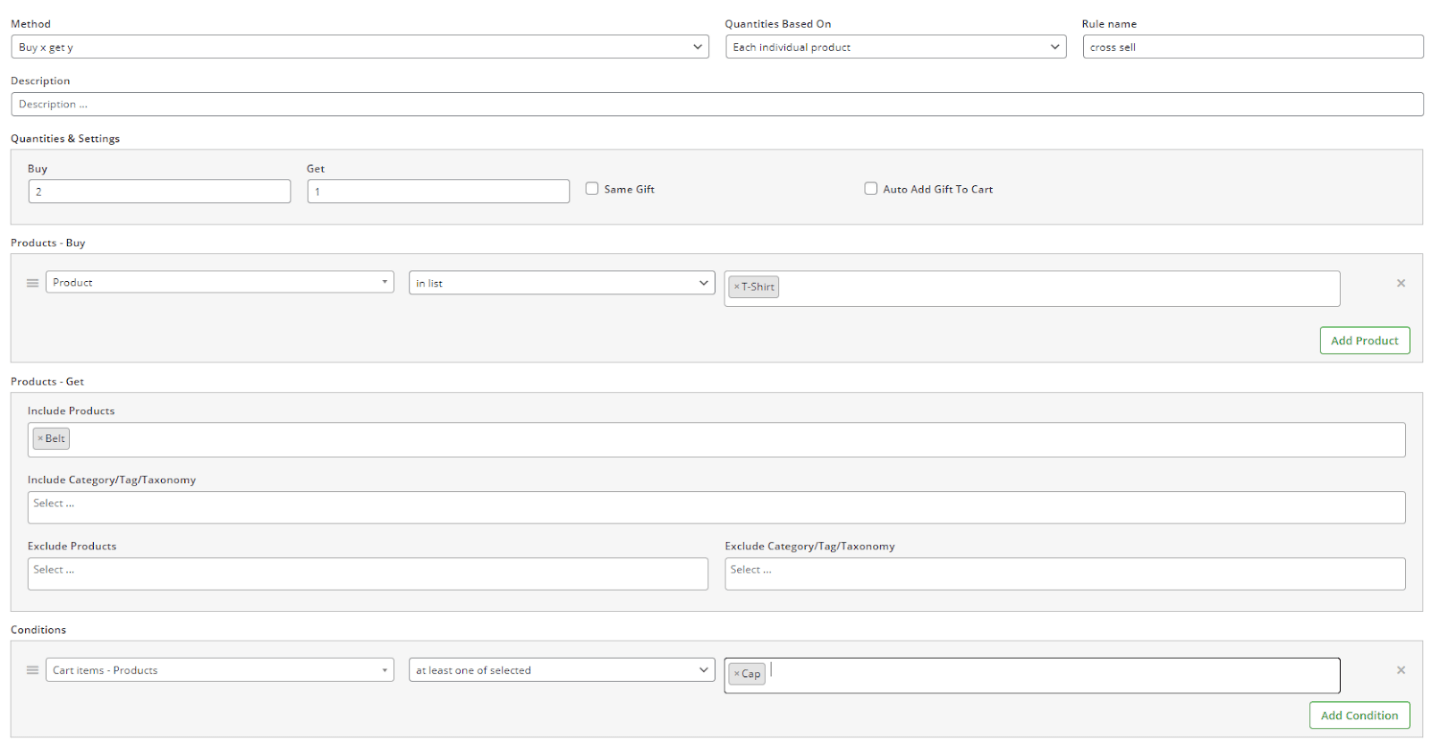Enable Auto Add Gift To Cart
This screenshot has height=748, width=1431.
870,187
